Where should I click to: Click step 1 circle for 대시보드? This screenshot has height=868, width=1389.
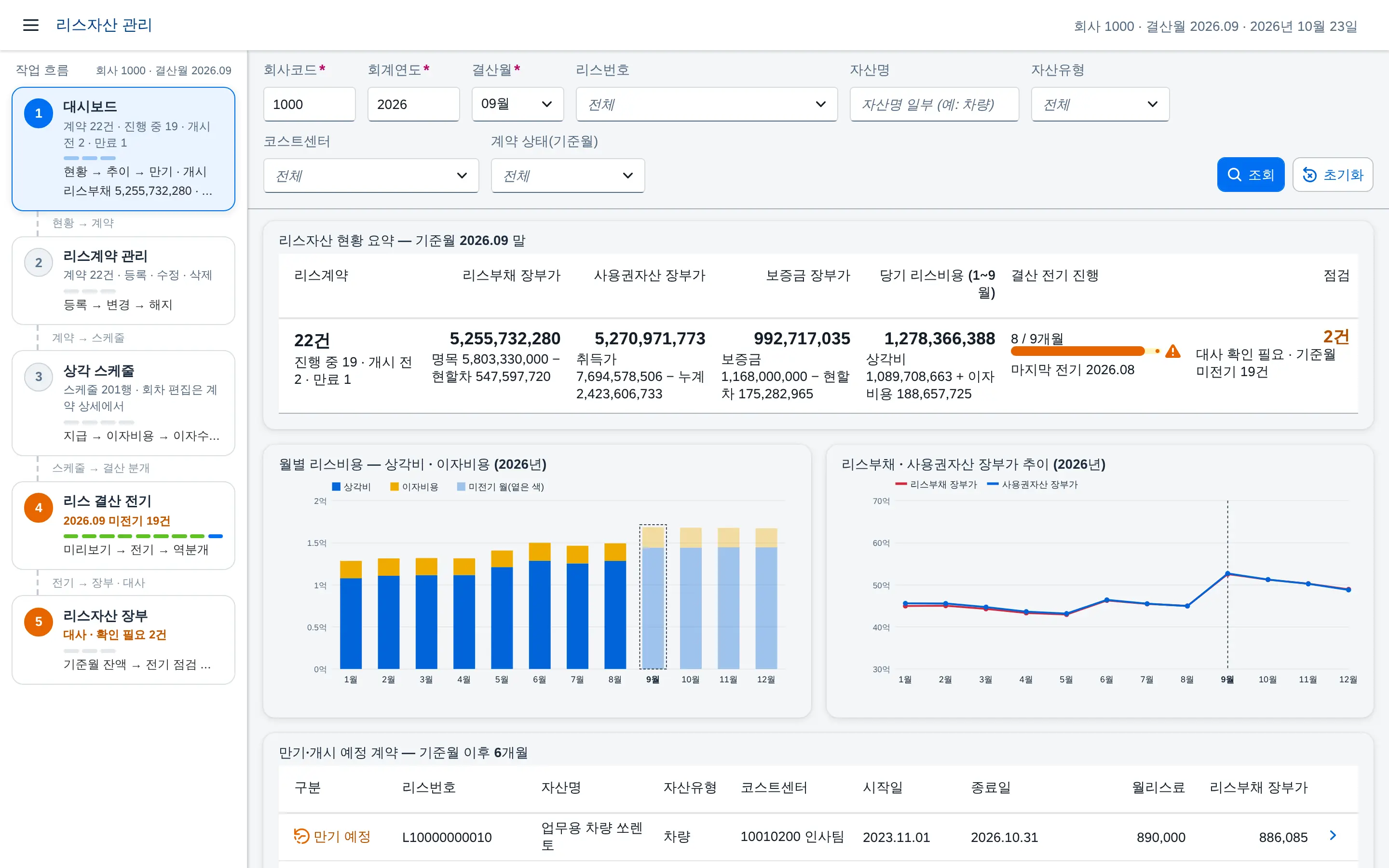pyautogui.click(x=39, y=114)
